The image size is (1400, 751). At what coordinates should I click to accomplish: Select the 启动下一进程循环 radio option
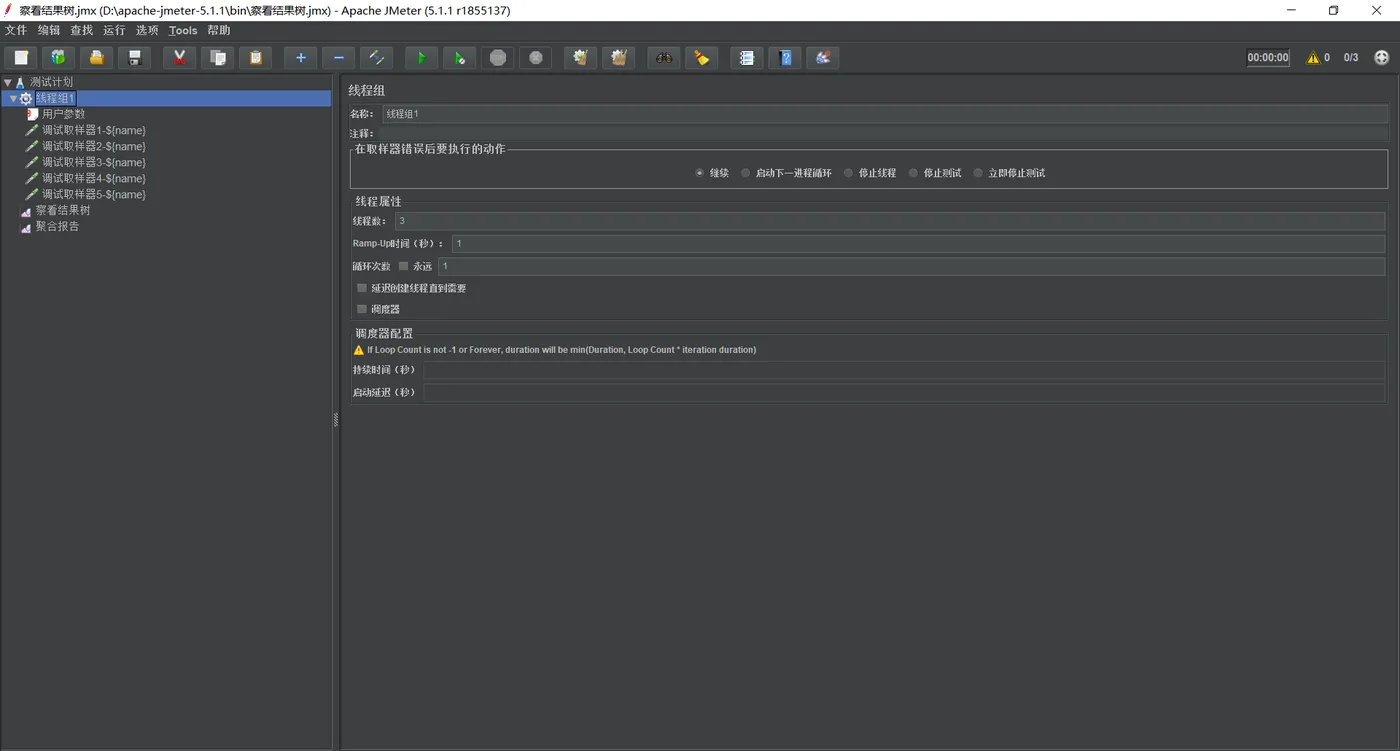(x=745, y=173)
